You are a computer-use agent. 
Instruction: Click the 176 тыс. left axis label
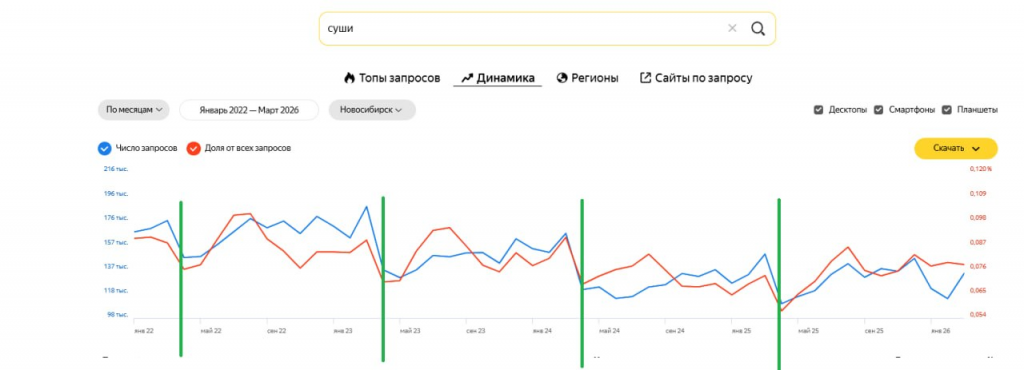(116, 218)
